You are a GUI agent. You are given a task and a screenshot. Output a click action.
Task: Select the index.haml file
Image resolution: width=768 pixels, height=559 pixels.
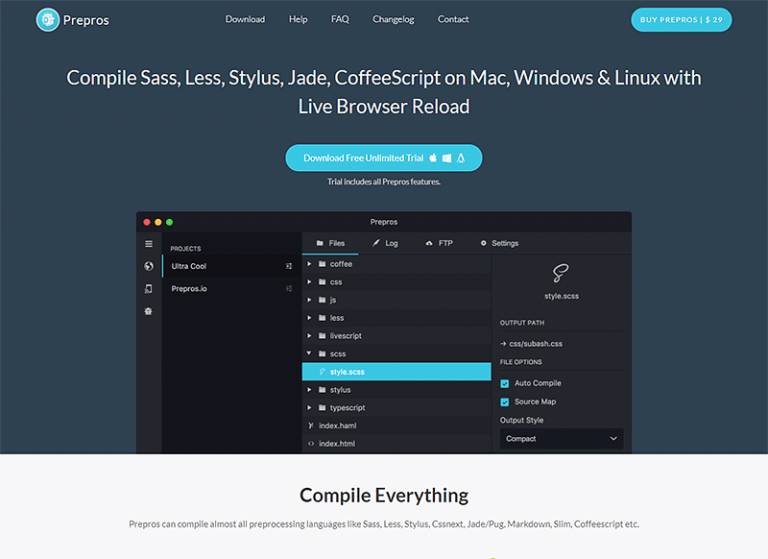[x=336, y=426]
